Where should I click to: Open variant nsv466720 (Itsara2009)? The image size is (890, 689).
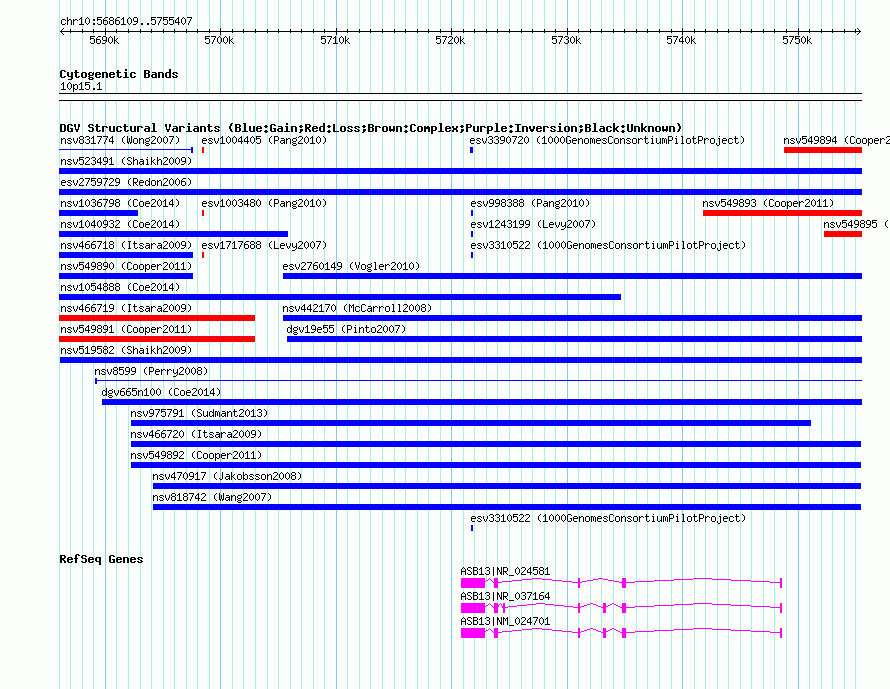(196, 434)
